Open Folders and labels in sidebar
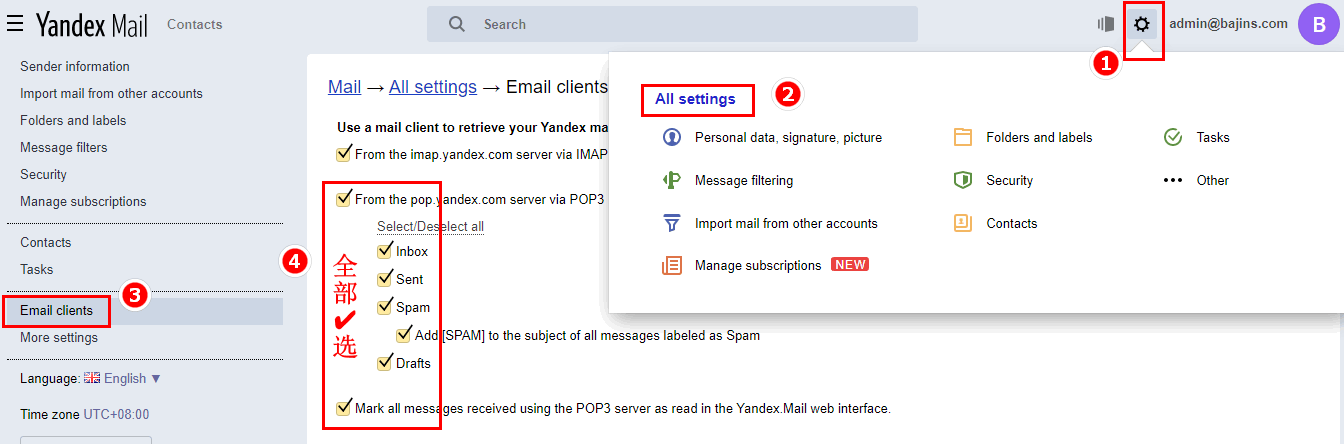The width and height of the screenshot is (1344, 444). (x=73, y=120)
